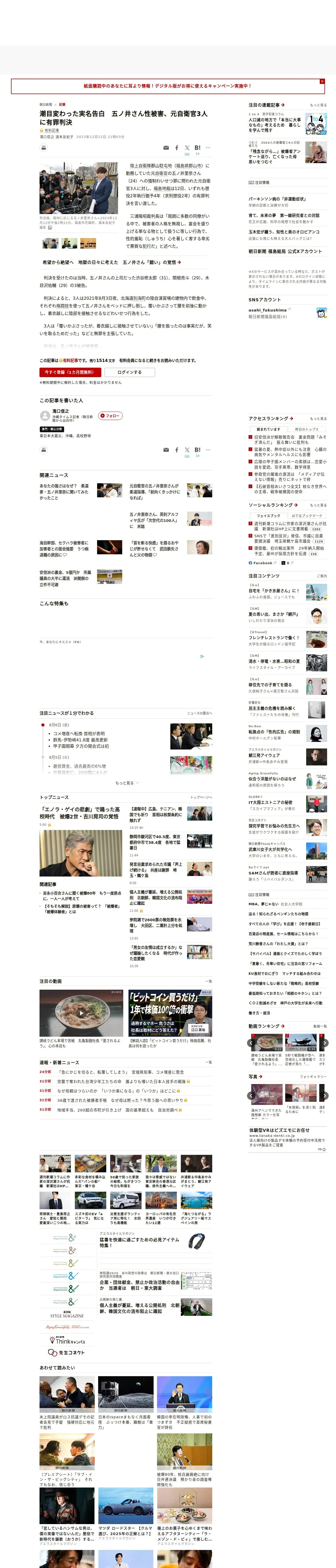Viewport: 336px width, 1568px height.
Task: Open トップページへ link beside トップニュース
Action: (x=201, y=797)
